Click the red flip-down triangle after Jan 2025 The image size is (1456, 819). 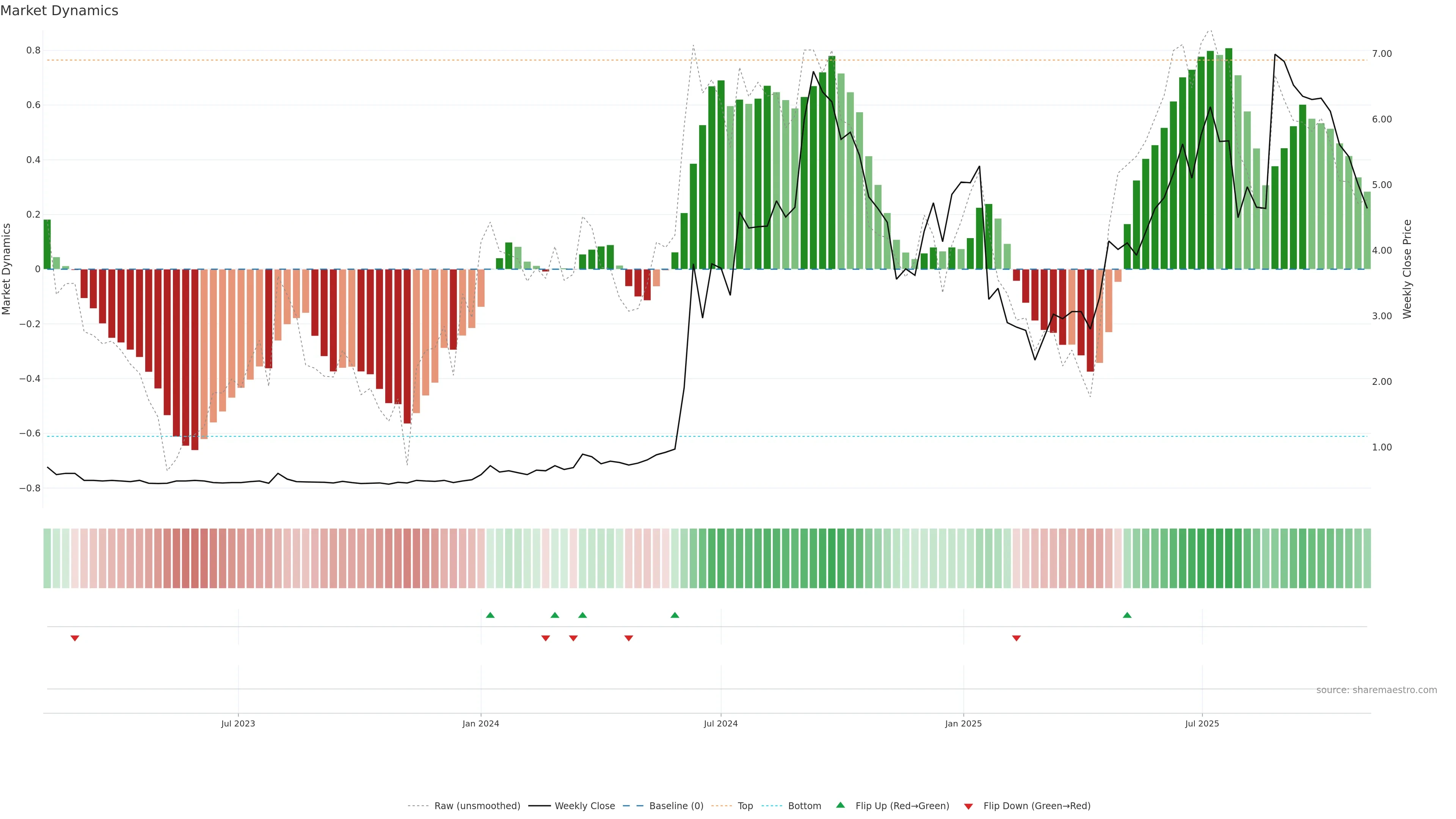click(1016, 638)
